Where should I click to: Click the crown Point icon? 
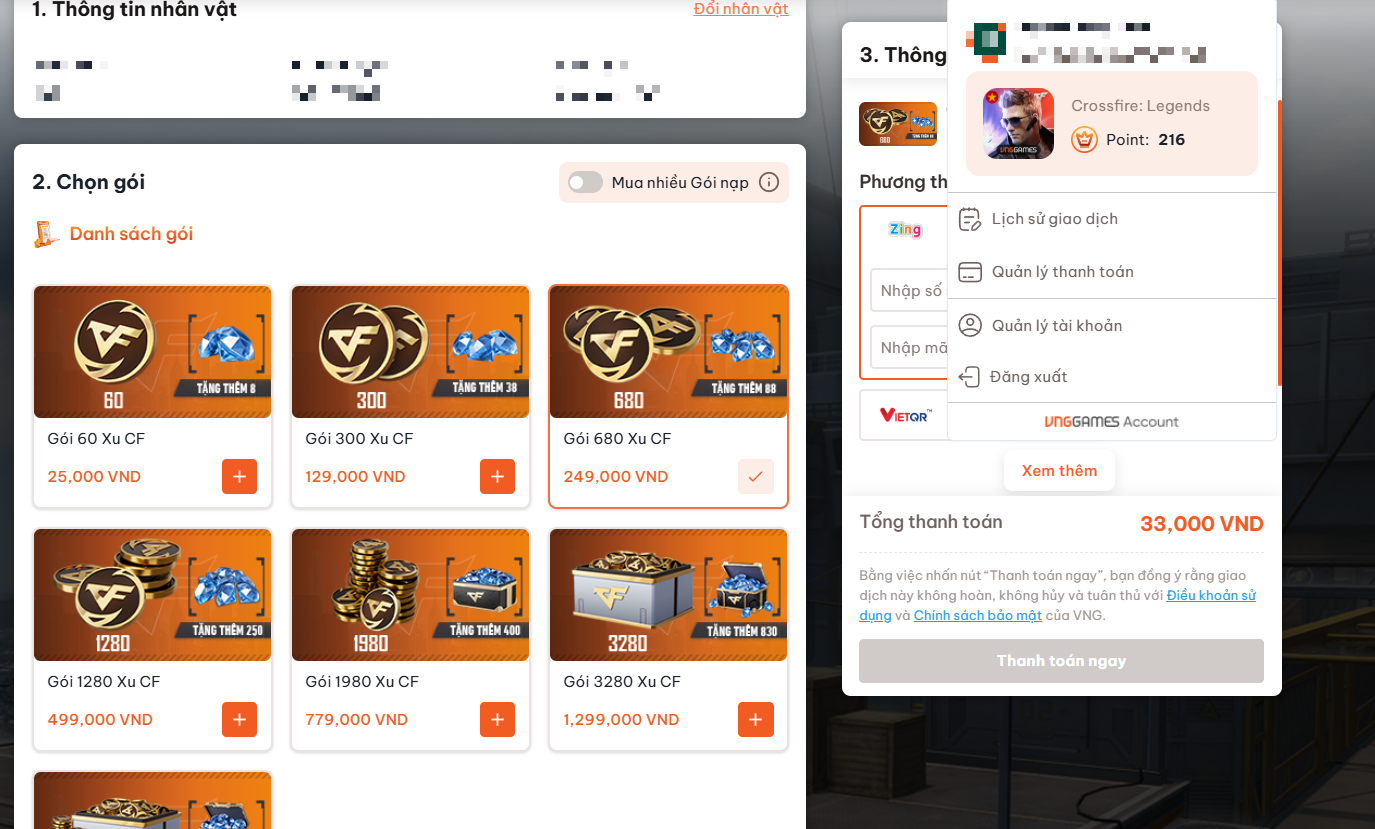pos(1084,140)
